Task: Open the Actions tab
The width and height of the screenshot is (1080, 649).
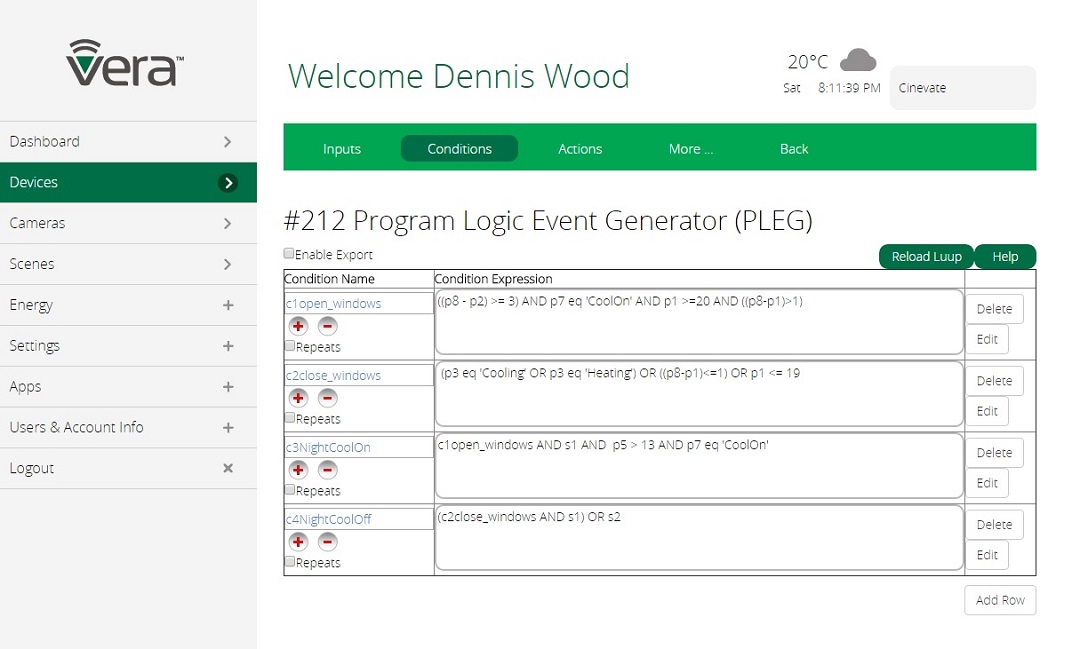Action: (x=580, y=149)
